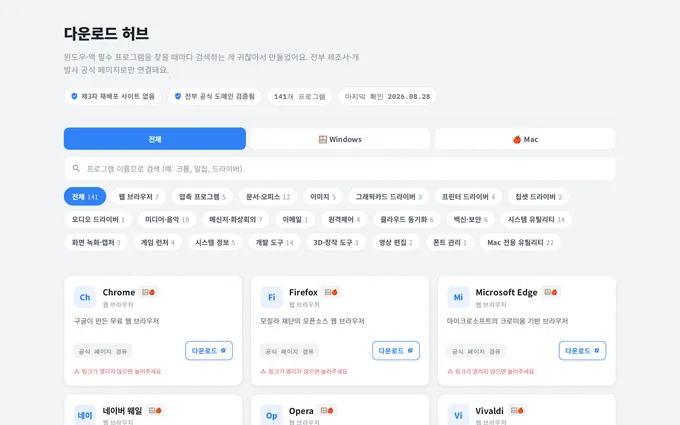Filter by Mac 전용 유틸리티 category
680x425 pixels.
520,242
